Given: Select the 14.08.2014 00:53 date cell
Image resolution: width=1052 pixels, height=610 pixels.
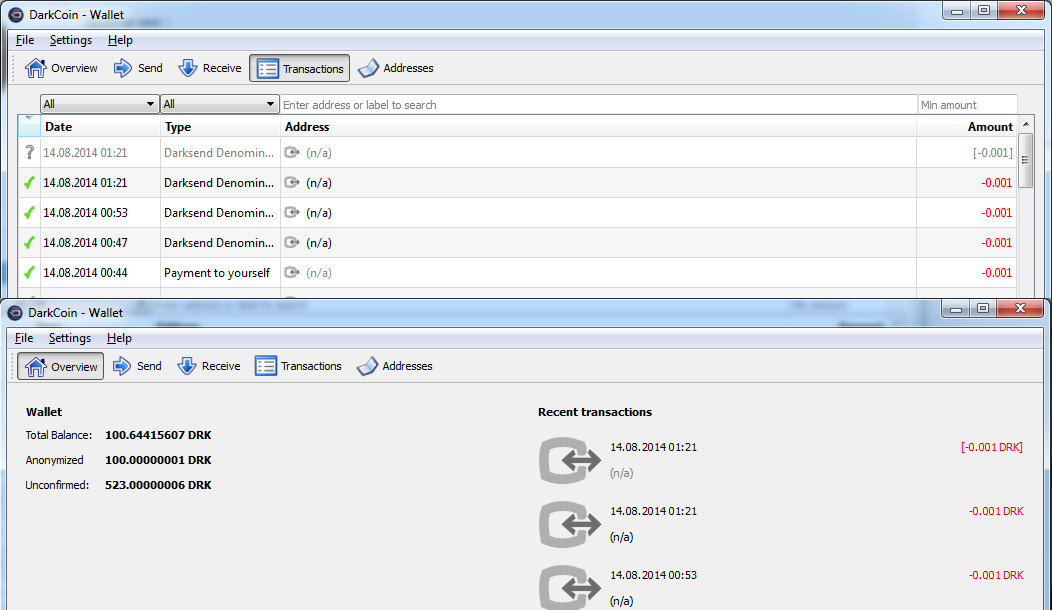Looking at the screenshot, I should [x=100, y=213].
